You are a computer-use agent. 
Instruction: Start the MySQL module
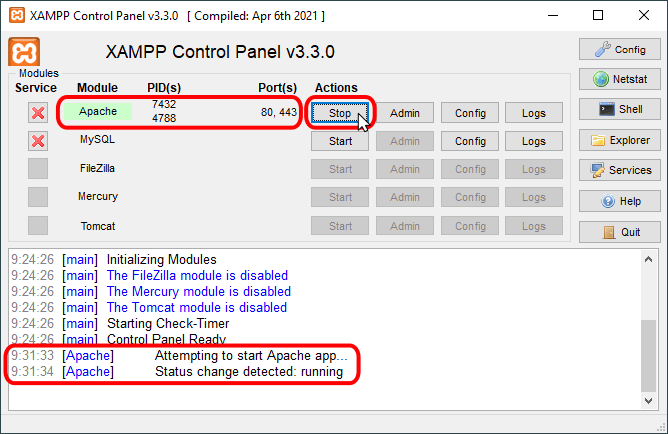click(340, 141)
